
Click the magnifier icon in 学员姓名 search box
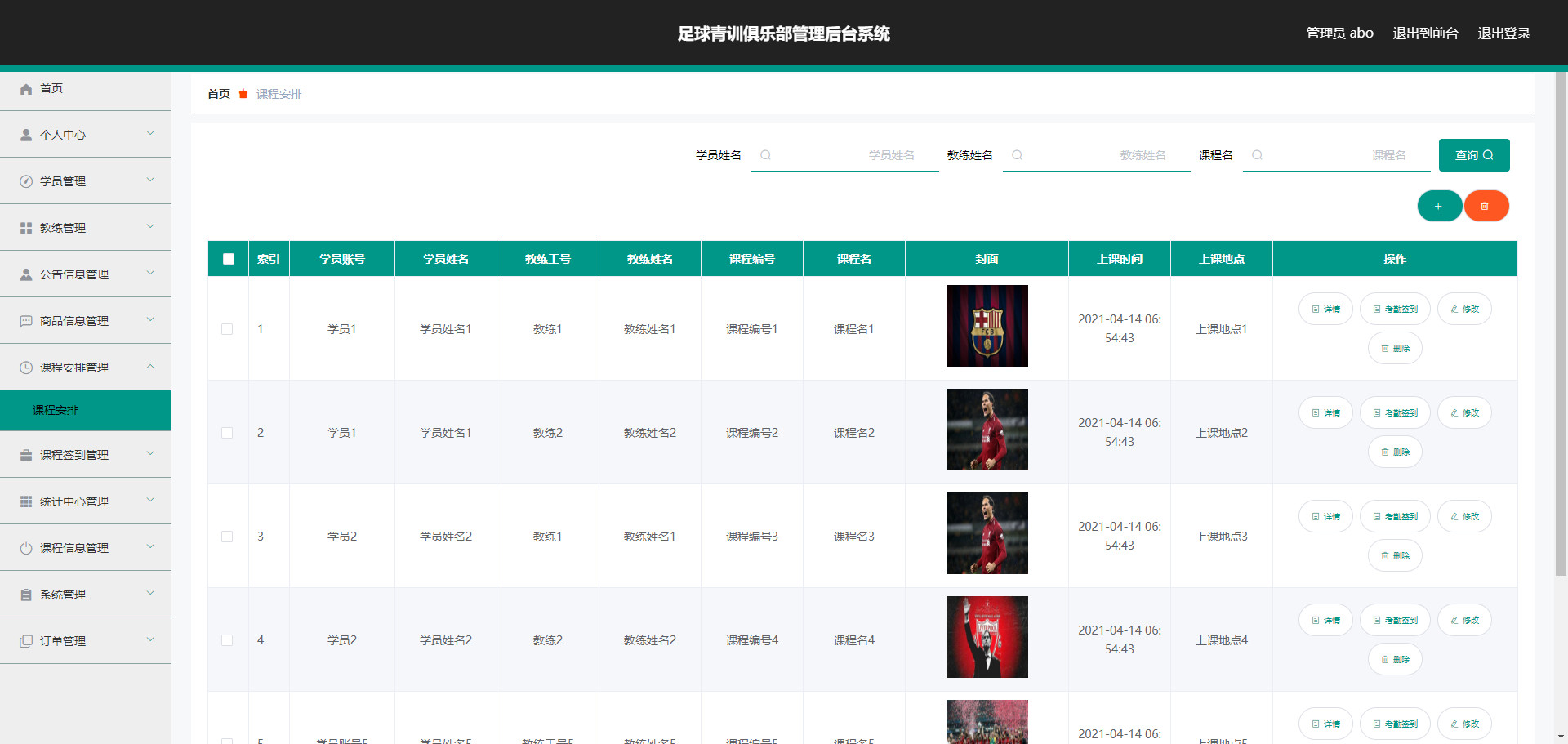pos(765,155)
